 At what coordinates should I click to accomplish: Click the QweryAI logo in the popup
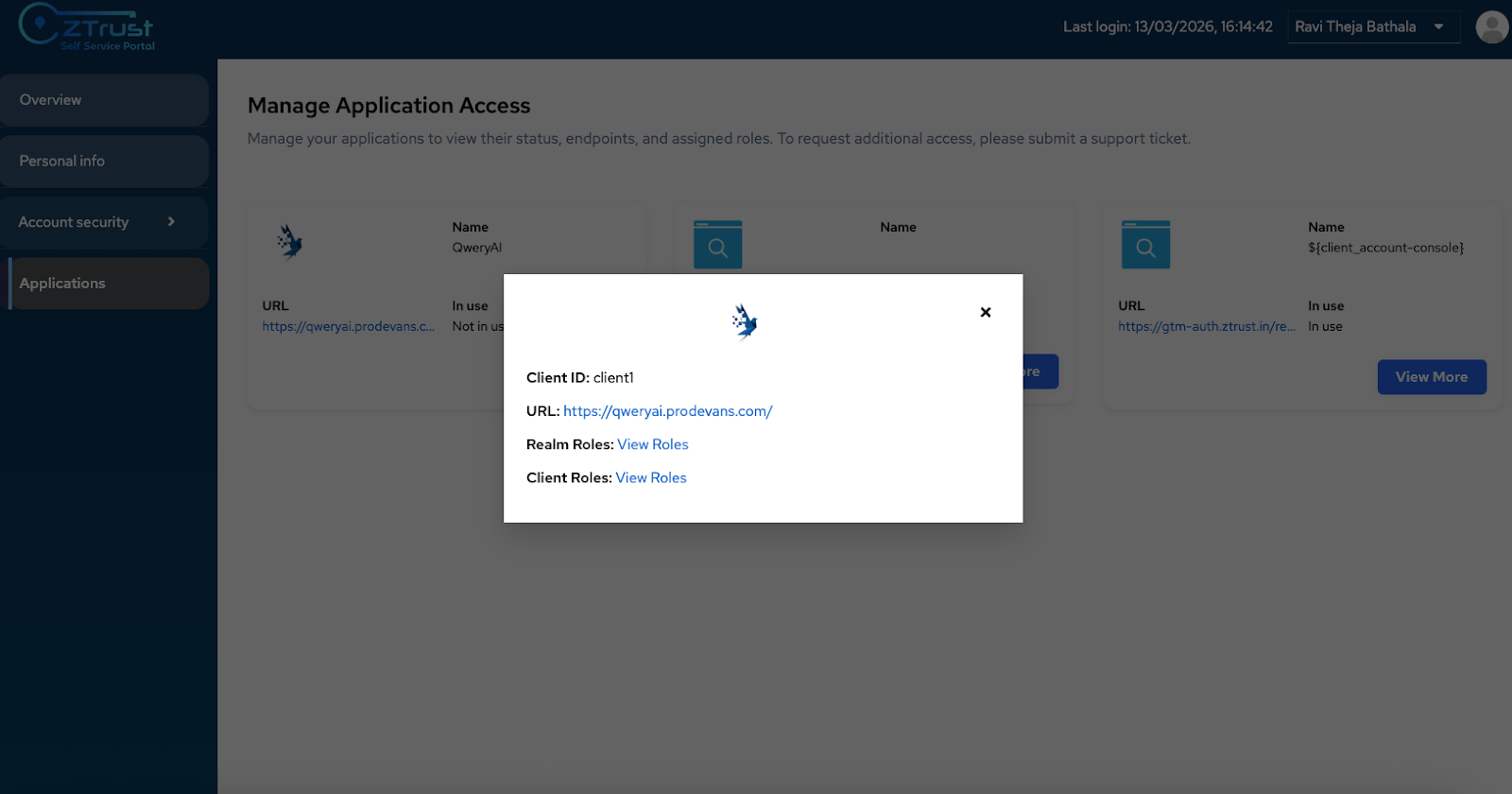(x=745, y=321)
